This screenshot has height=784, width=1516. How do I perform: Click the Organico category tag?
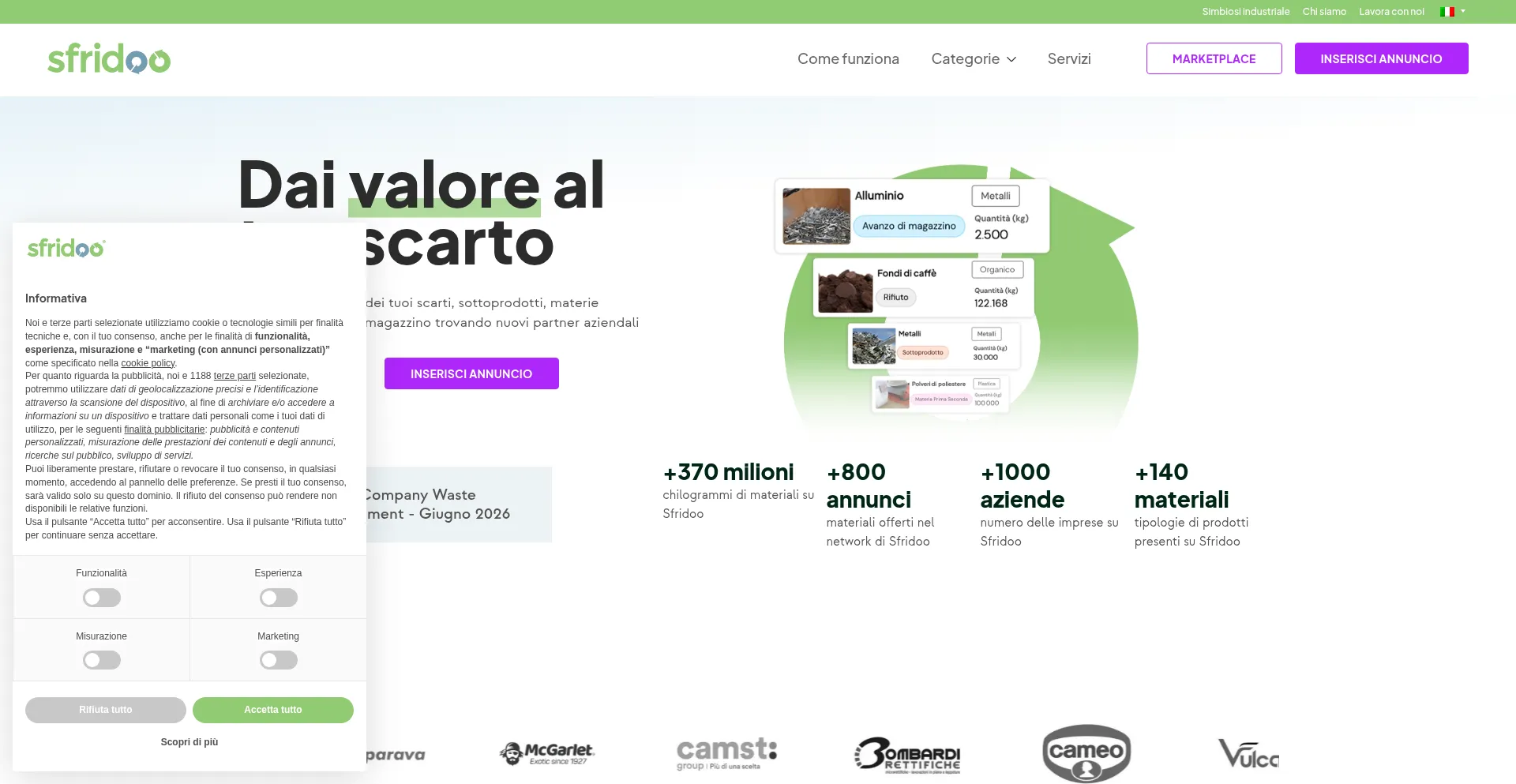(997, 269)
